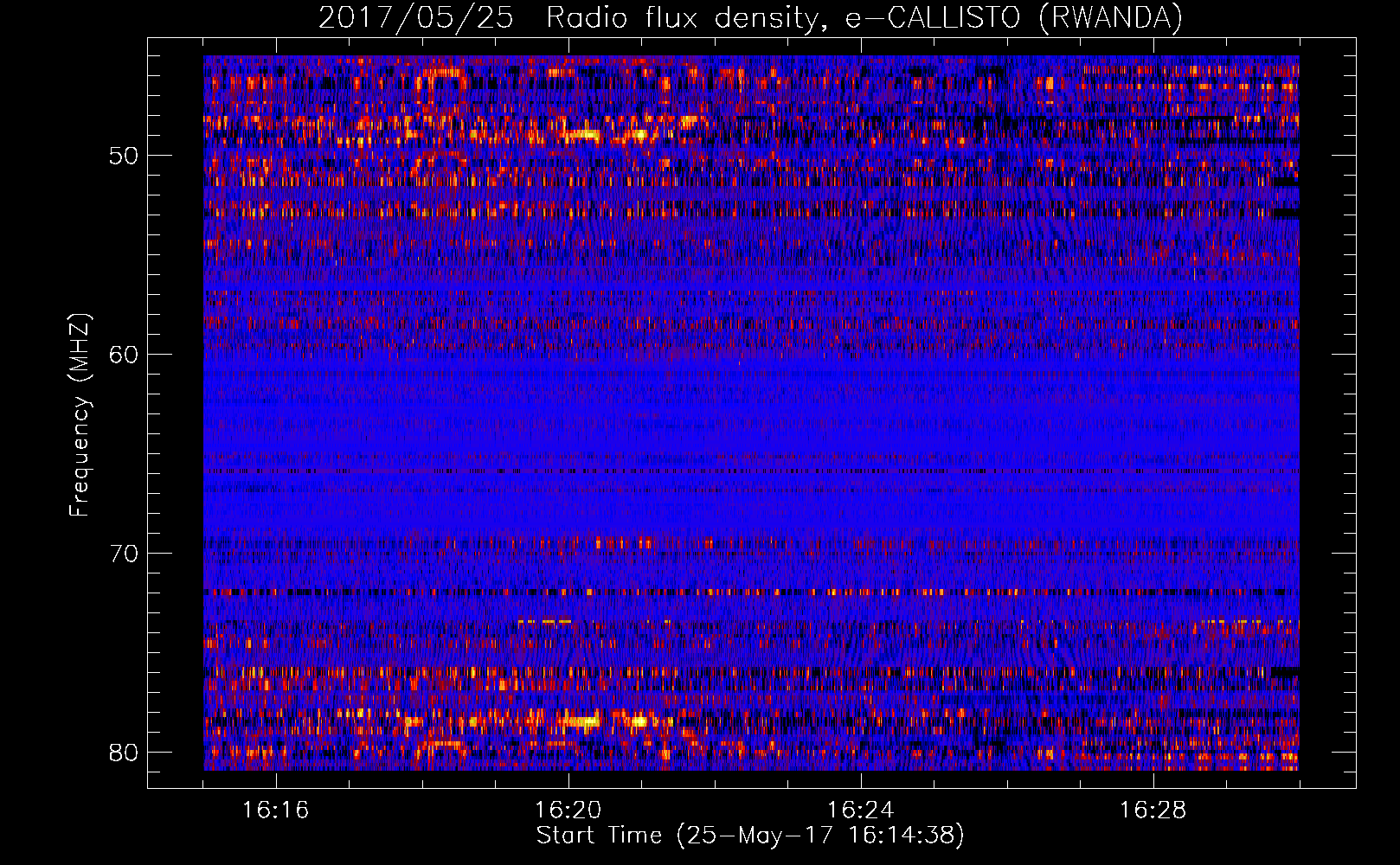Click the 60 frequency tick label
The height and width of the screenshot is (865, 1400).
124,355
